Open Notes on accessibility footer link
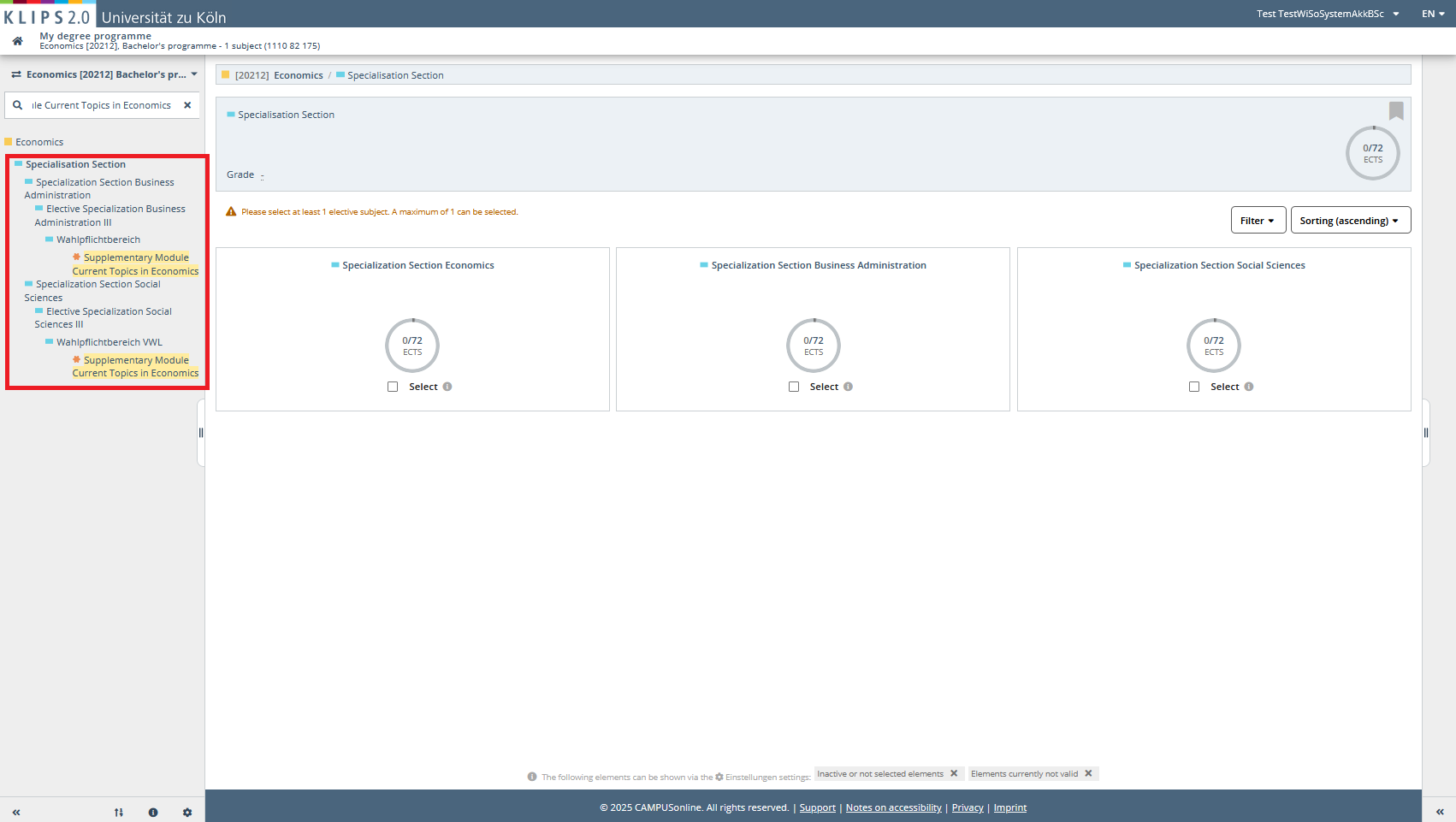 [894, 807]
